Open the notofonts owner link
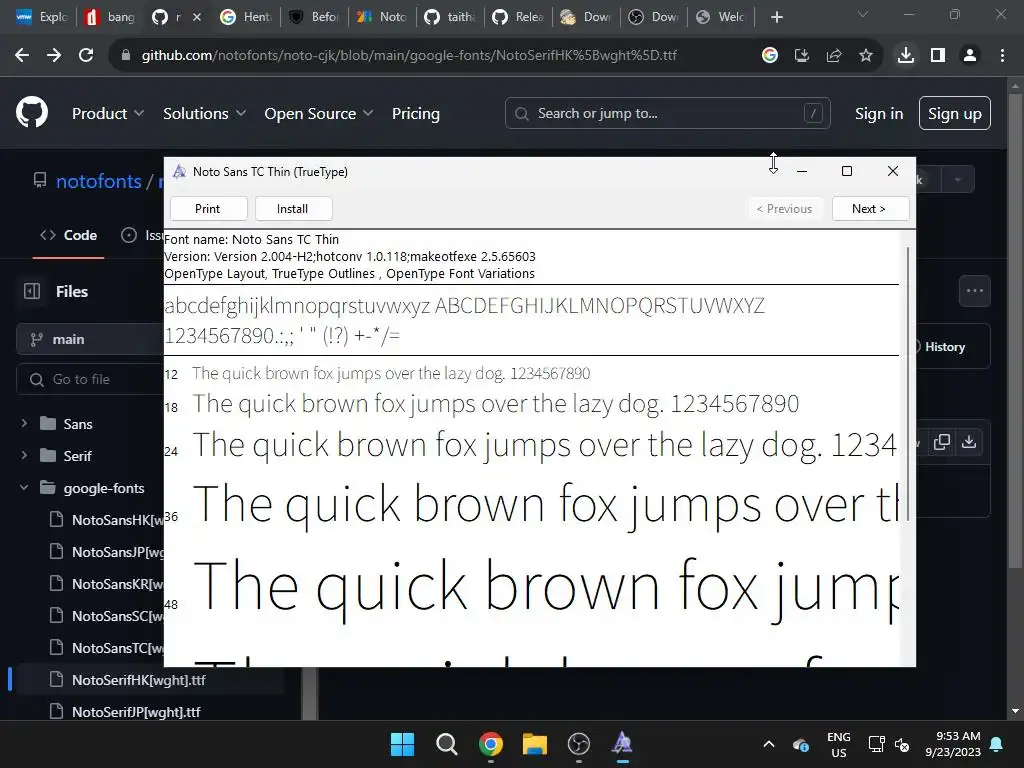Screen dimensions: 1024x768 pos(99,181)
